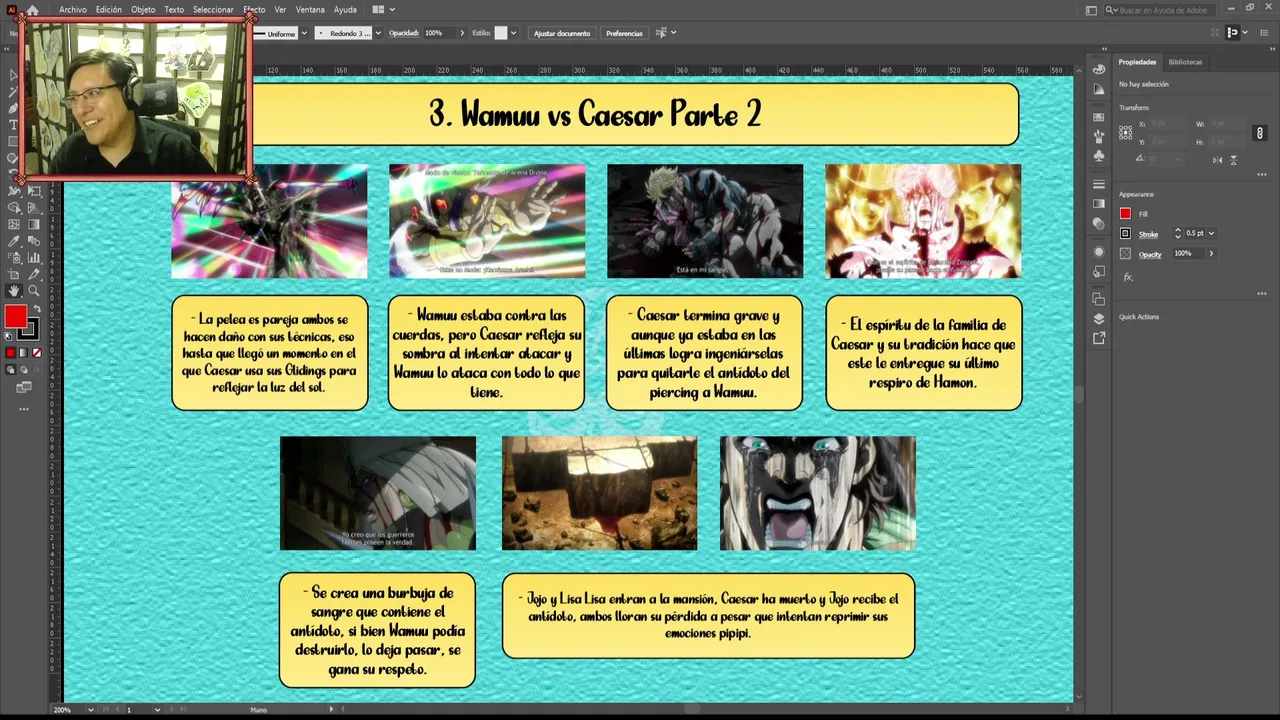1280x720 pixels.
Task: Open the Appearance panel sun icon
Action: 1099,252
